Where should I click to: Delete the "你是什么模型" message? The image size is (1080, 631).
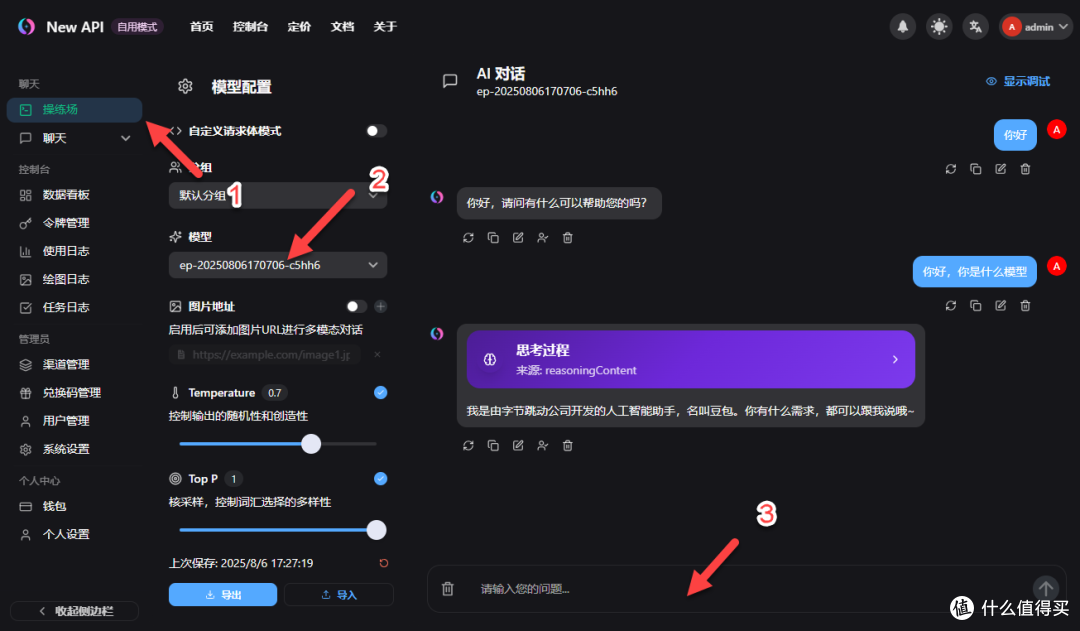coord(1025,305)
